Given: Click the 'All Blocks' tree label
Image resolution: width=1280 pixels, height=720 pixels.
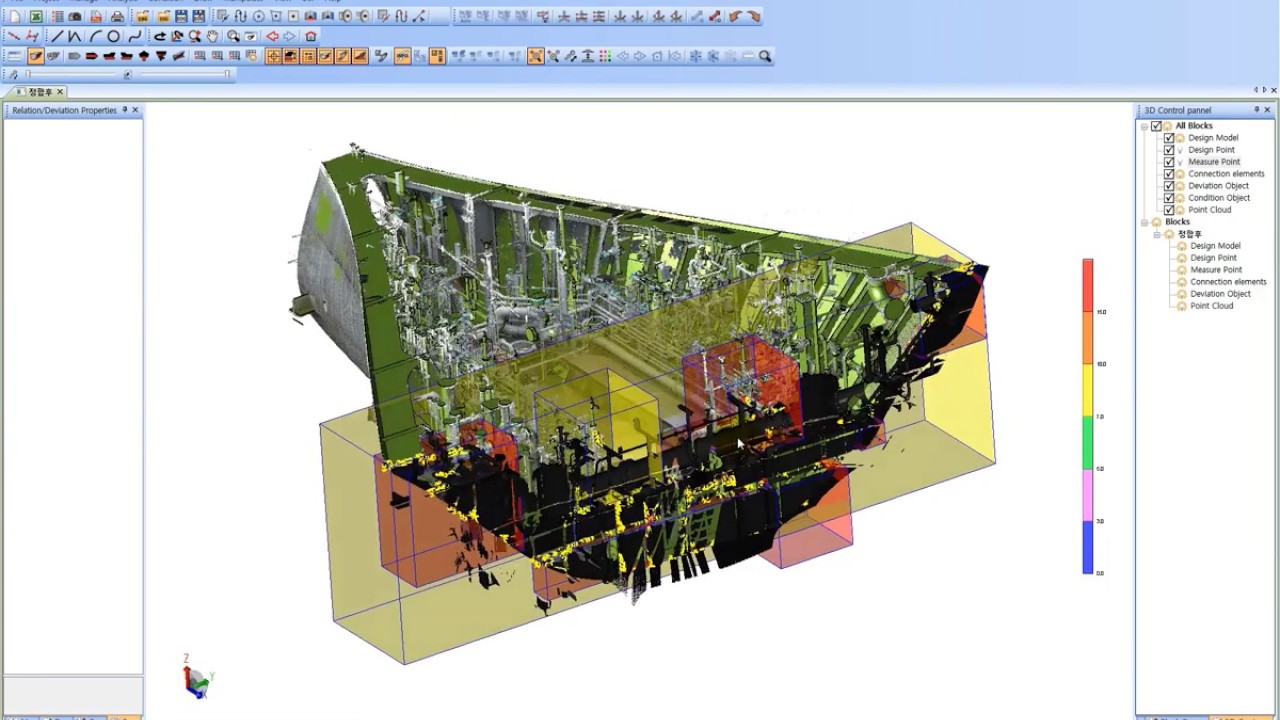Looking at the screenshot, I should click(1194, 126).
